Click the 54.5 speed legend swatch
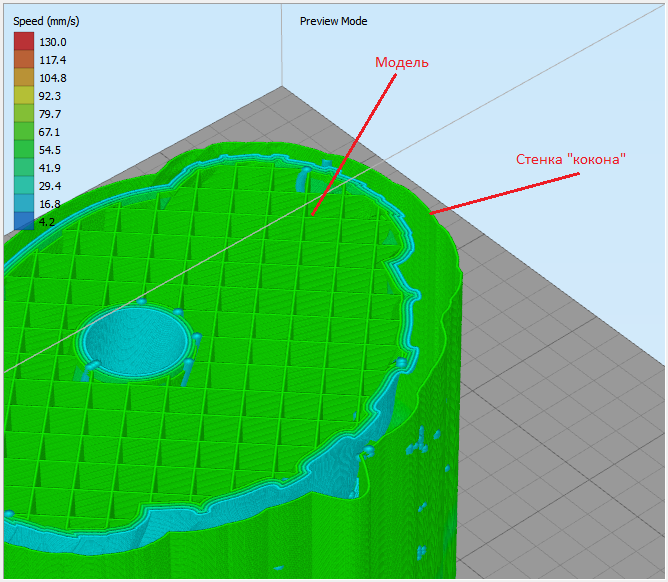668x582 pixels. (x=24, y=149)
